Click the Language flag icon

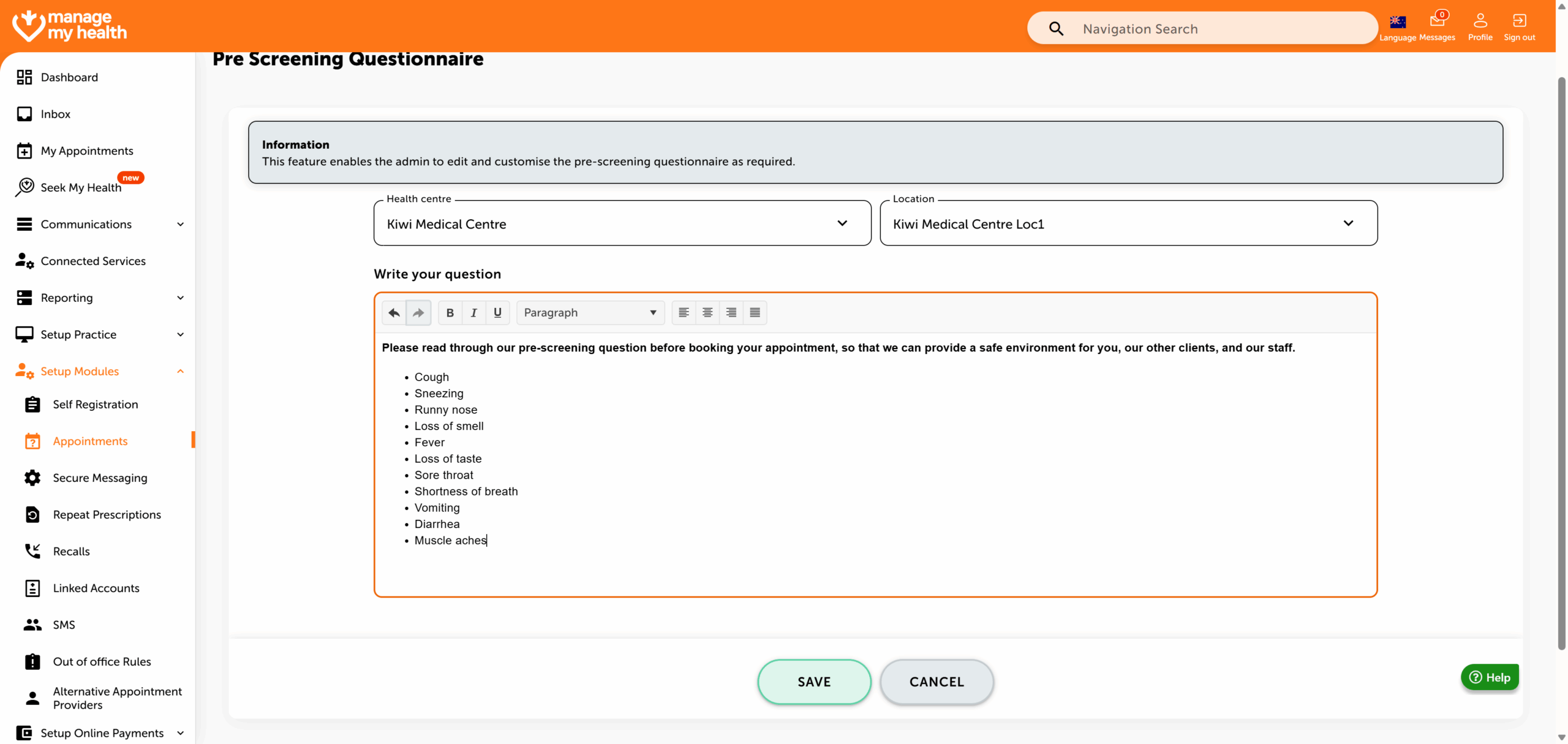[x=1398, y=23]
